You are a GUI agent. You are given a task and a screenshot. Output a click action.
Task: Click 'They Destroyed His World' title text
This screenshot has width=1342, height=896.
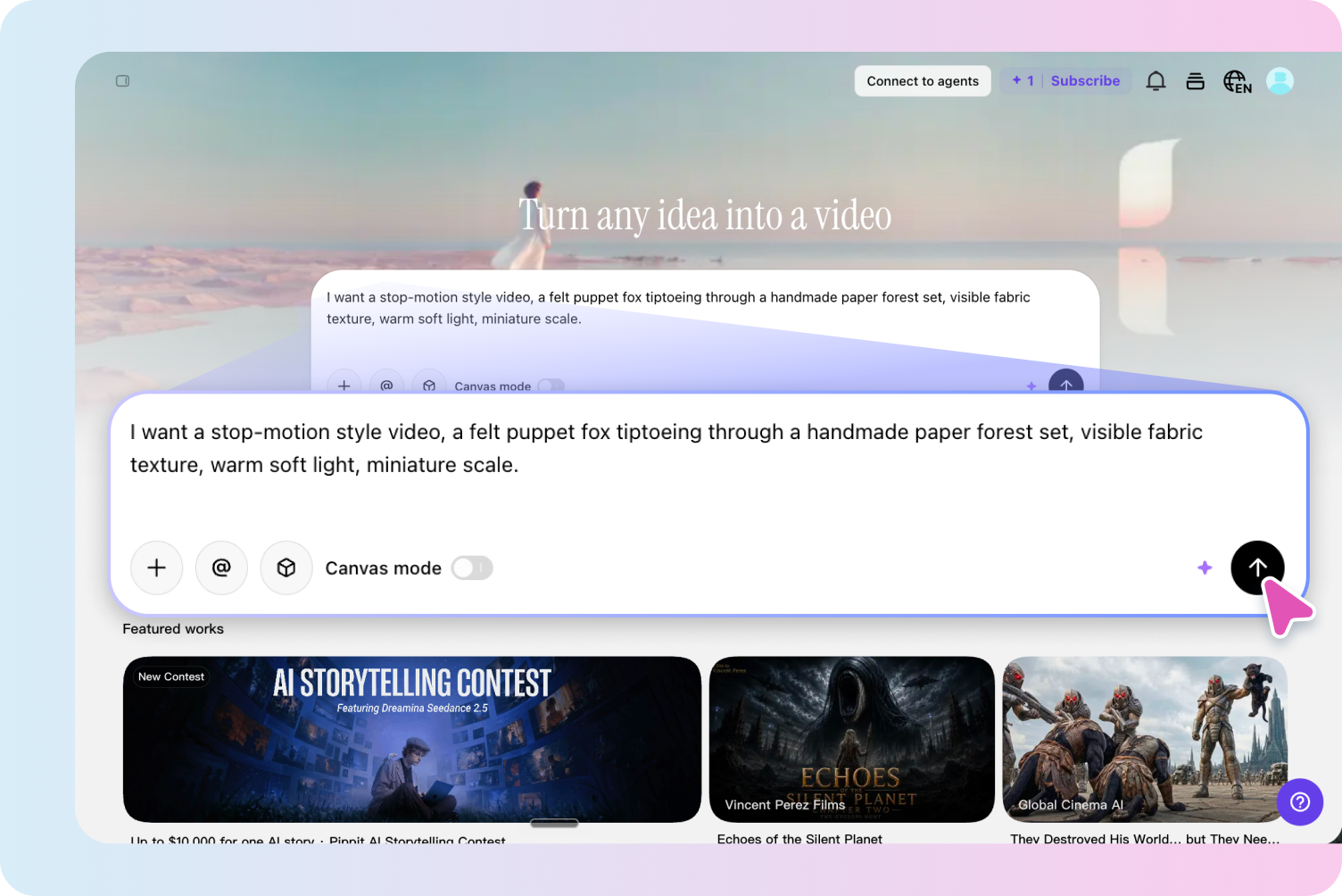(1145, 839)
